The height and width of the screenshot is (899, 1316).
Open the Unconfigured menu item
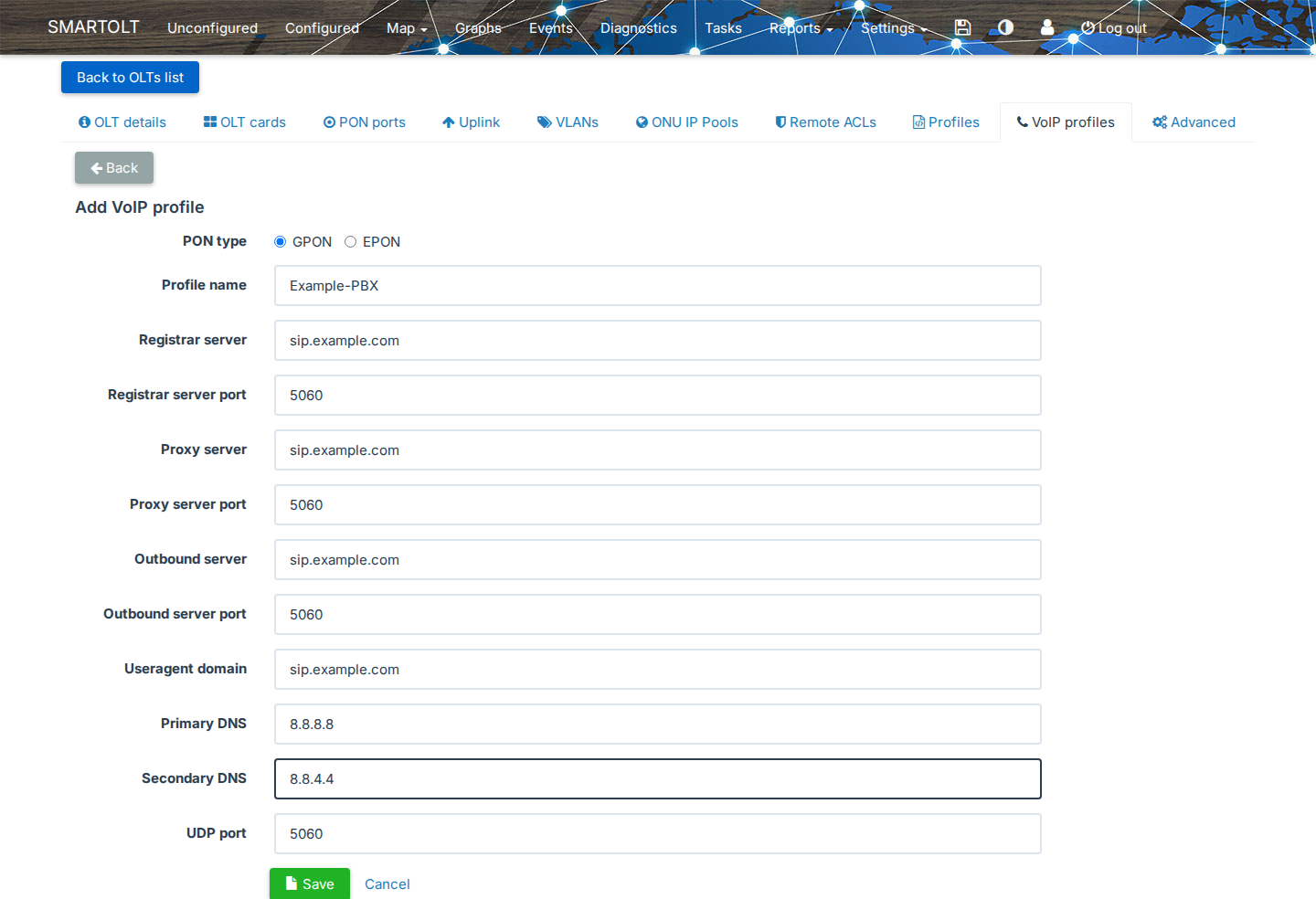pyautogui.click(x=212, y=28)
